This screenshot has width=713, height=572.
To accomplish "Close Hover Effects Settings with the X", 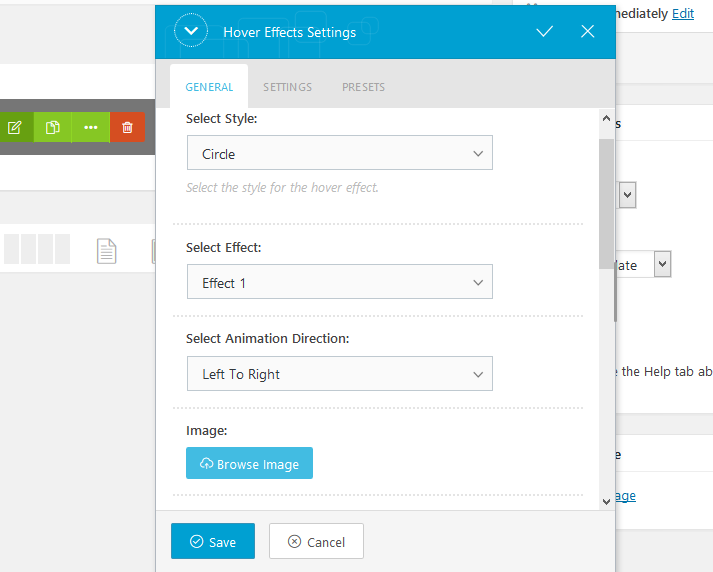I will [x=587, y=31].
